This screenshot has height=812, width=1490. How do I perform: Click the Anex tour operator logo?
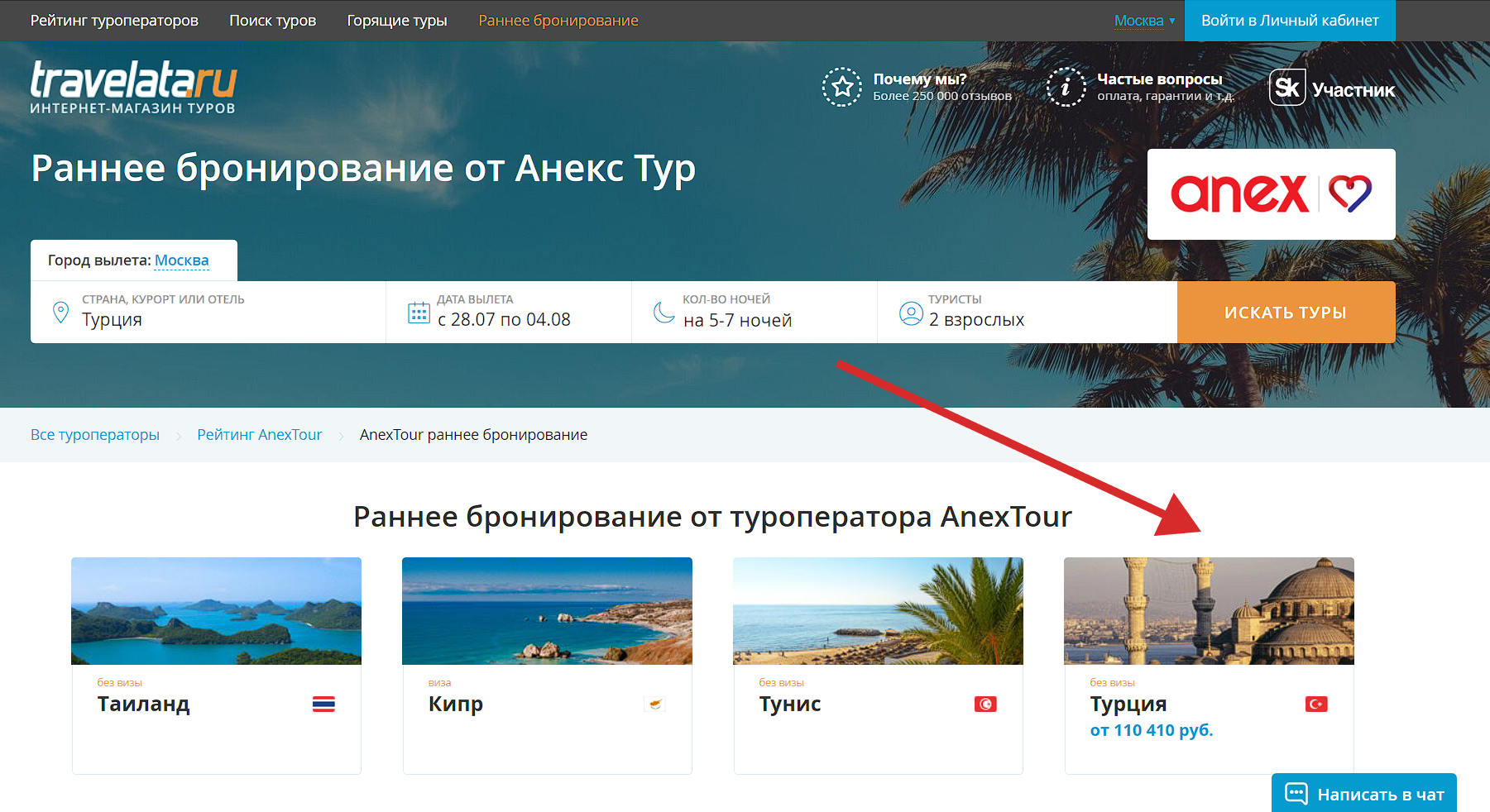point(1270,194)
